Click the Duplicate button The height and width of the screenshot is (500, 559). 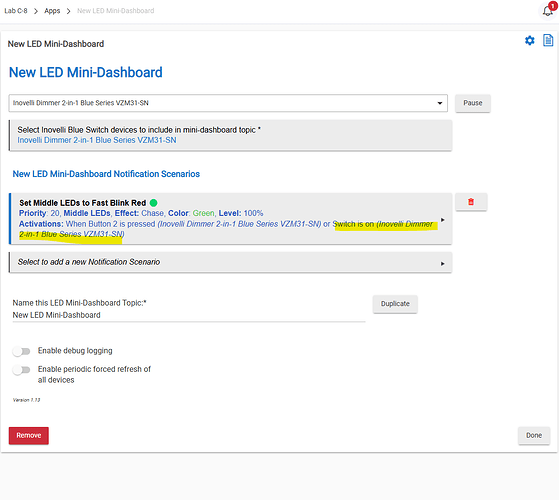click(395, 304)
